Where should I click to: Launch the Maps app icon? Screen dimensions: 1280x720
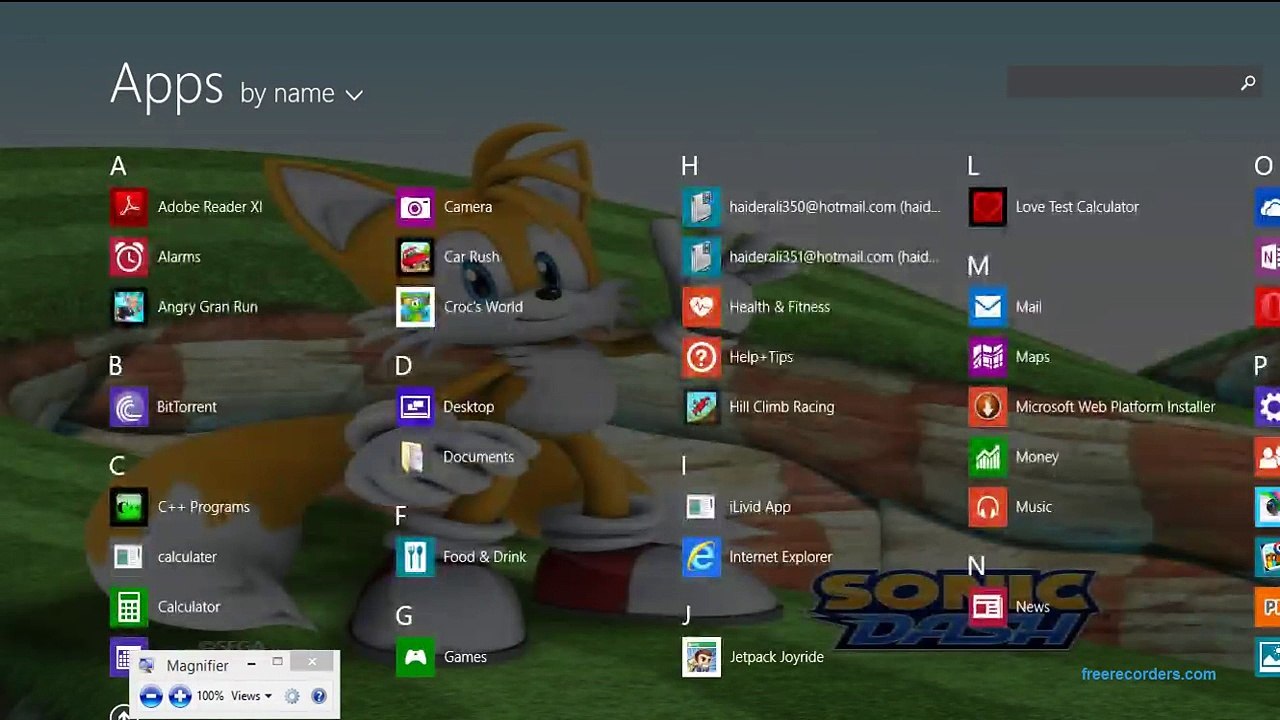[987, 357]
